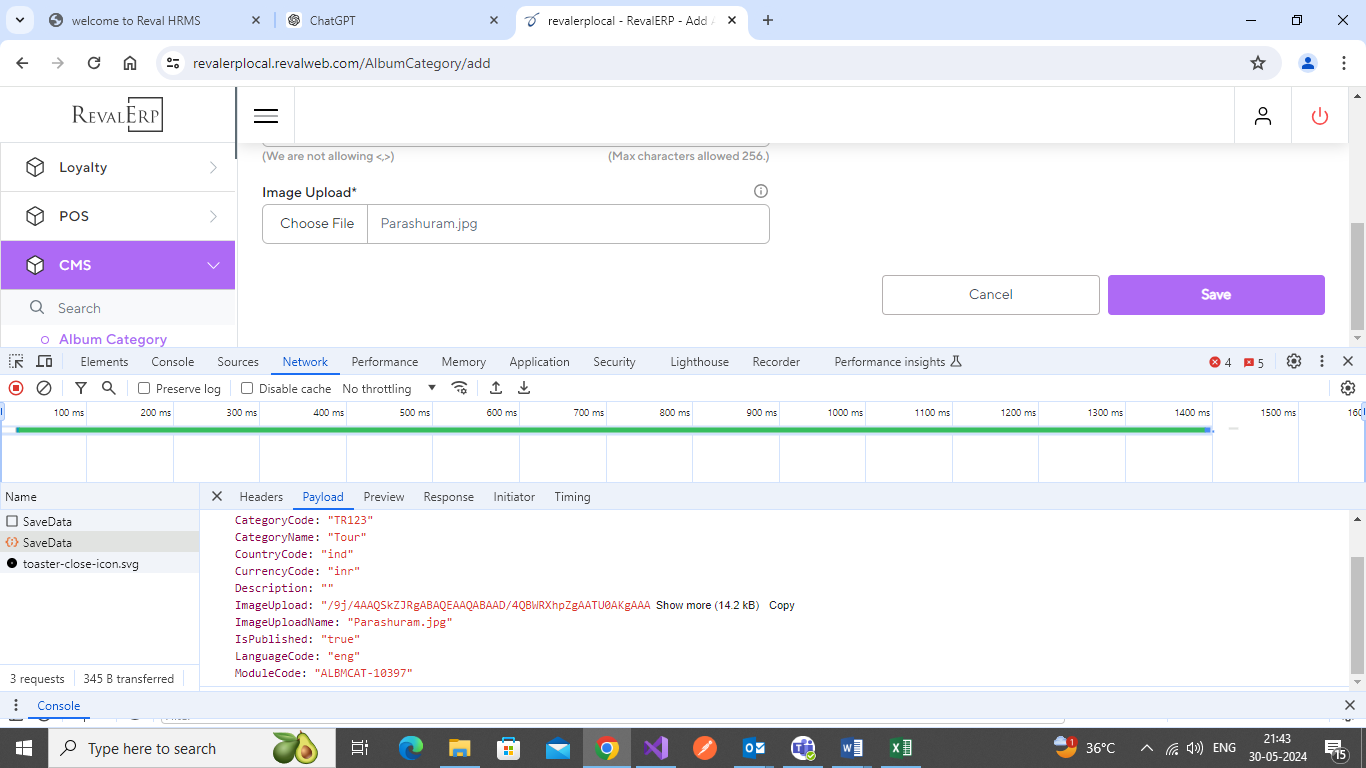
Task: Switch to the Response tab
Action: click(x=448, y=497)
